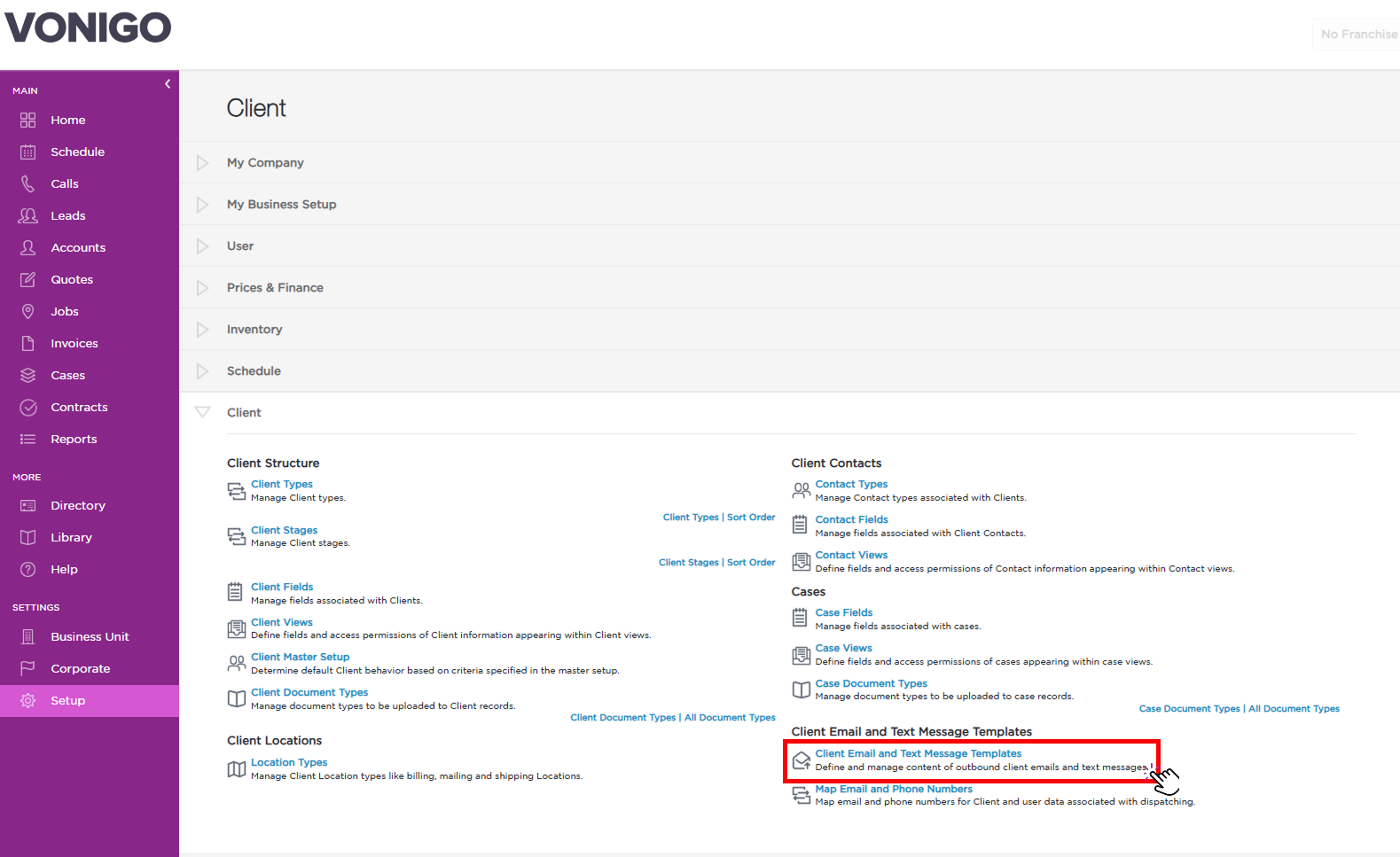The height and width of the screenshot is (857, 1400).
Task: Click the Library book icon
Action: pos(28,537)
